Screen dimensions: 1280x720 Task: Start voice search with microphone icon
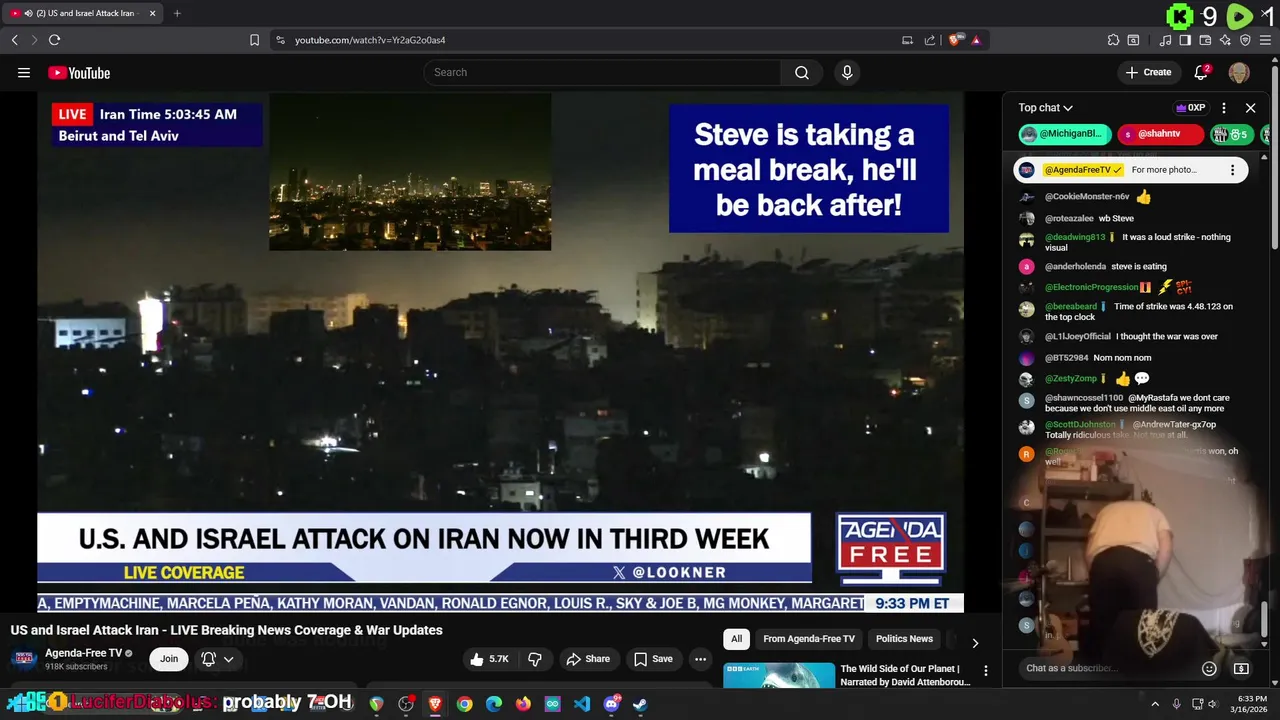click(x=847, y=72)
